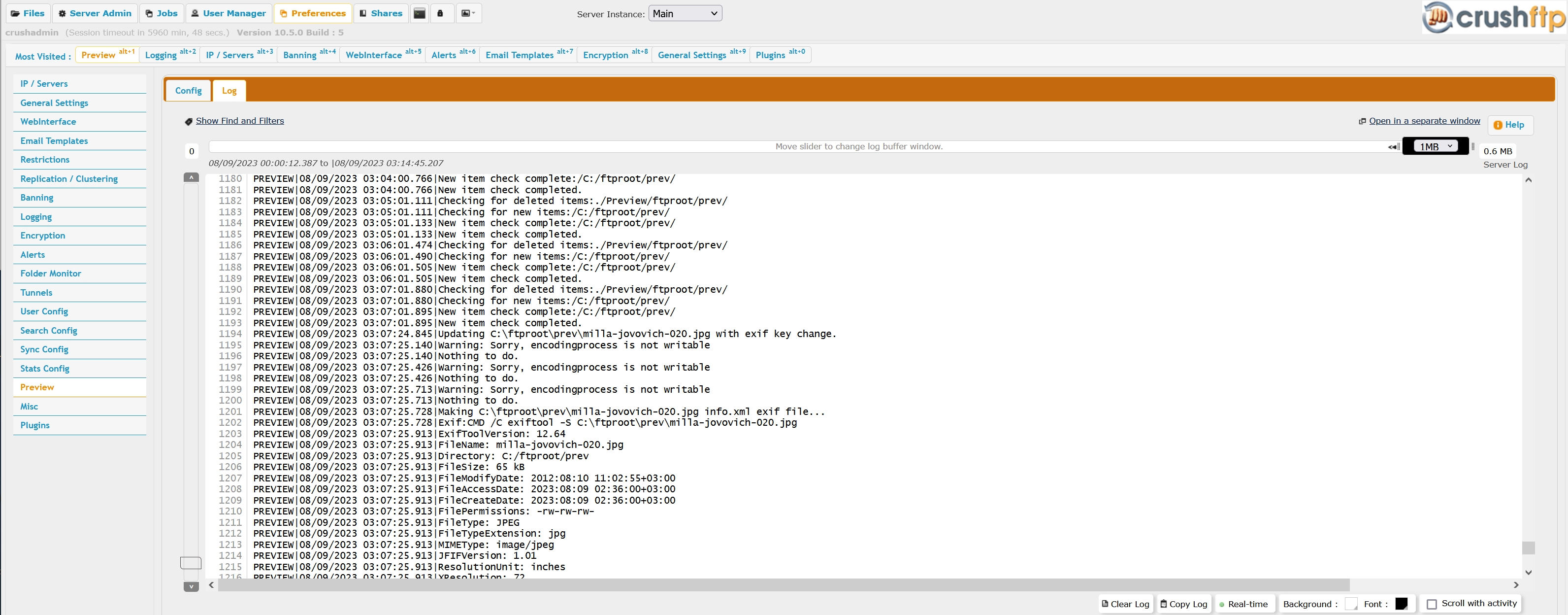Open the 1MB buffer size dropdown
Image resolution: width=1568 pixels, height=615 pixels.
click(1436, 147)
